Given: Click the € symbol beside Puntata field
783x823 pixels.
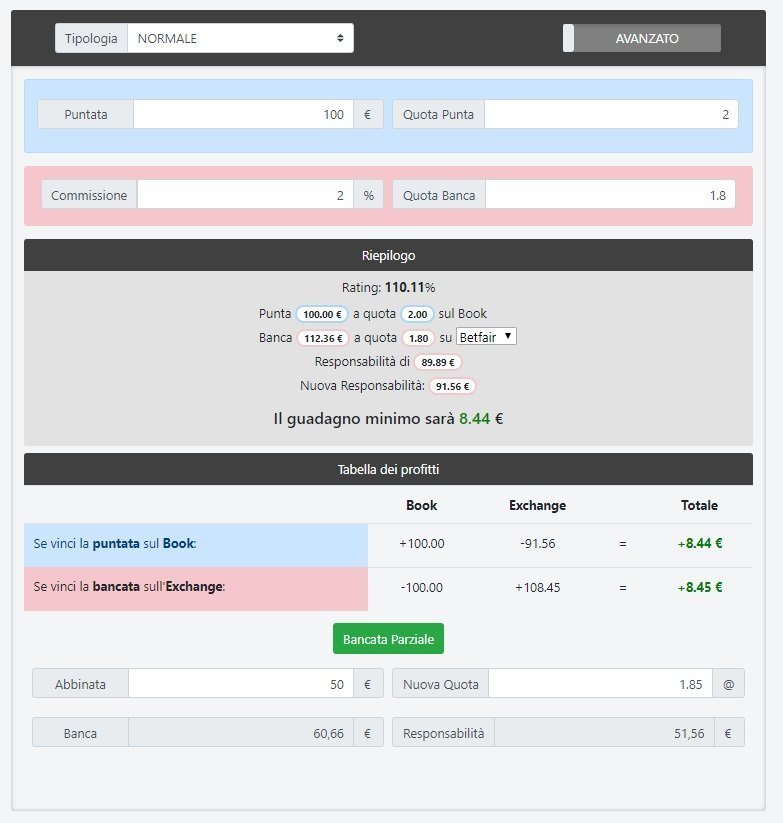Looking at the screenshot, I should (367, 115).
